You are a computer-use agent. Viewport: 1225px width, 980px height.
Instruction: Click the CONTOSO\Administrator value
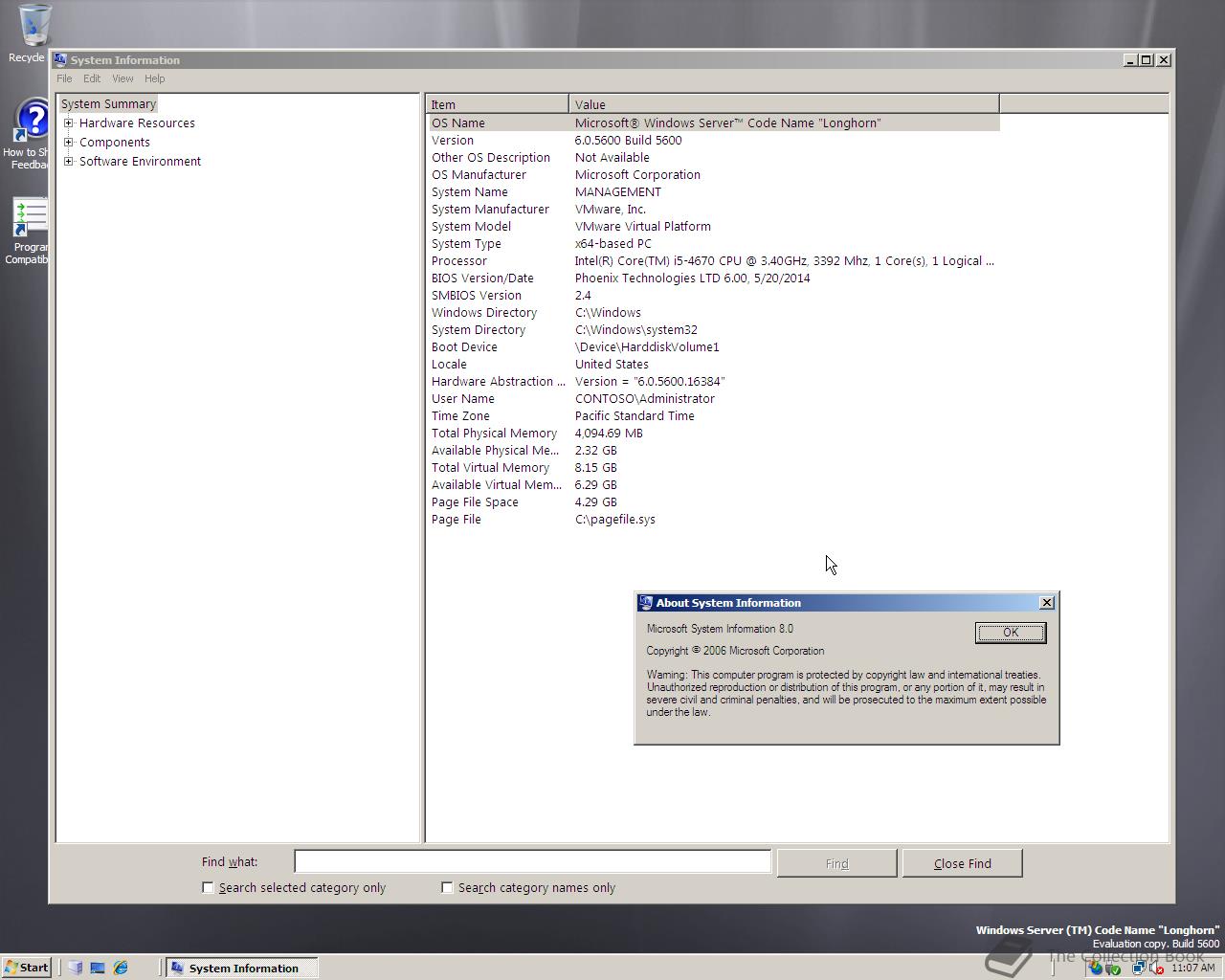tap(645, 398)
